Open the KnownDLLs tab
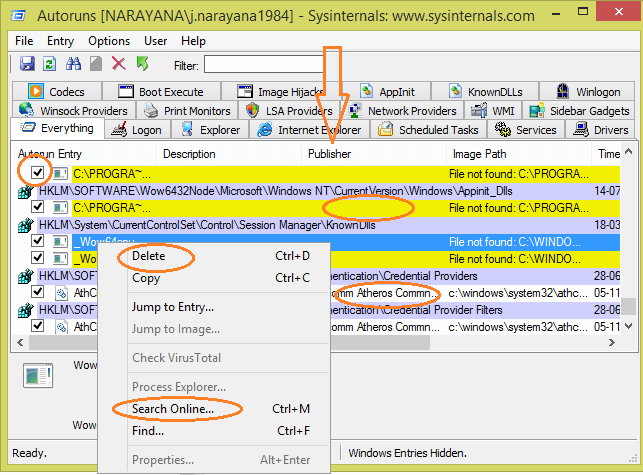This screenshot has height=475, width=643. 485,91
